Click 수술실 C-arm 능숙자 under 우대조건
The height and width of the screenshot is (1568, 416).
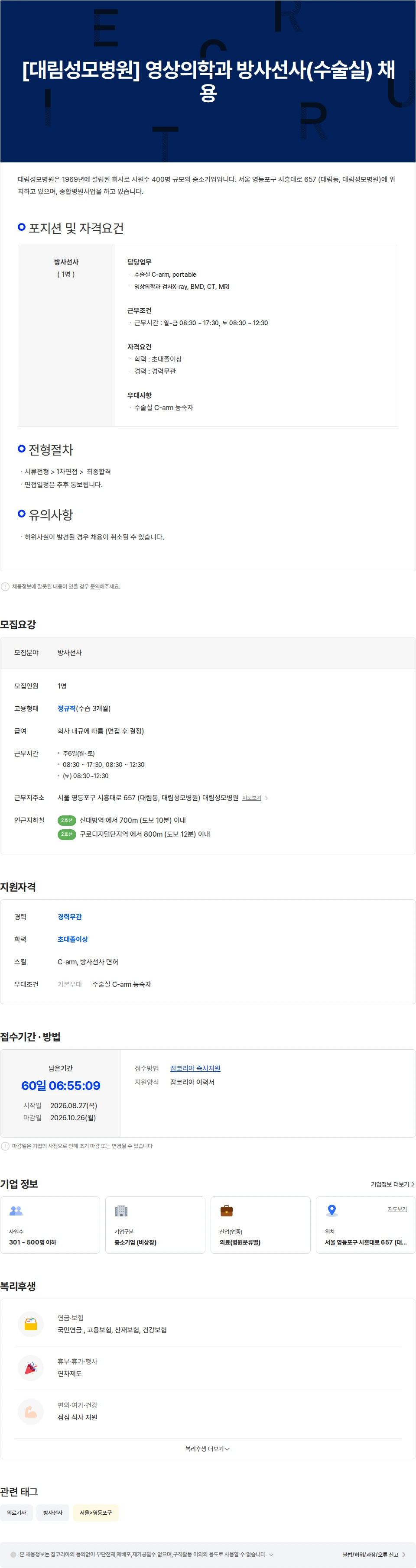(x=121, y=984)
